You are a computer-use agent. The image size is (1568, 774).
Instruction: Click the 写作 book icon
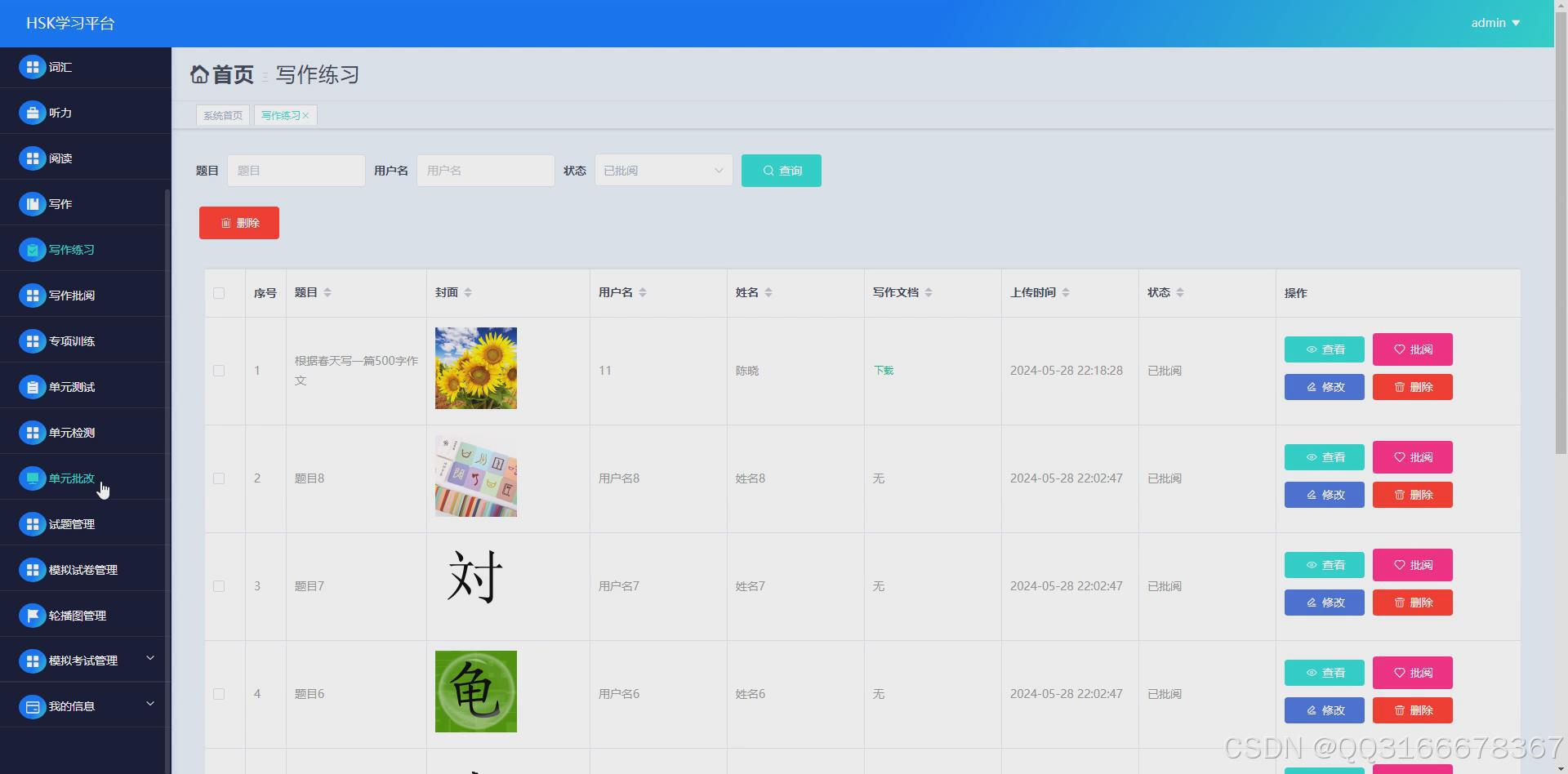point(32,204)
